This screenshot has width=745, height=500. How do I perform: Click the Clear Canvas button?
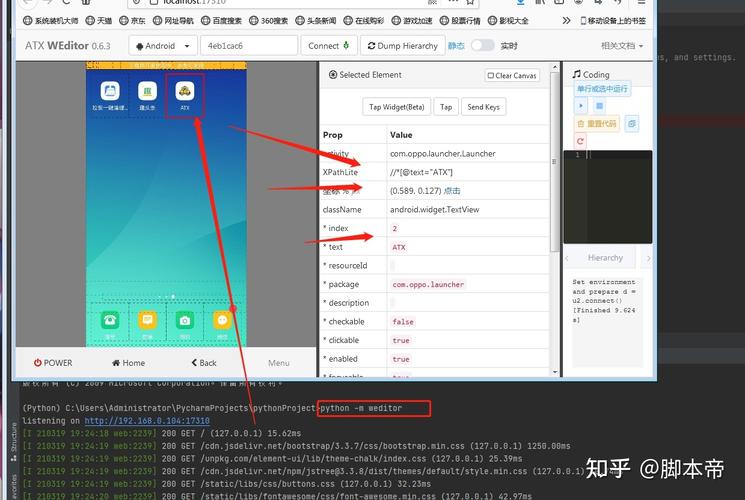pos(512,75)
